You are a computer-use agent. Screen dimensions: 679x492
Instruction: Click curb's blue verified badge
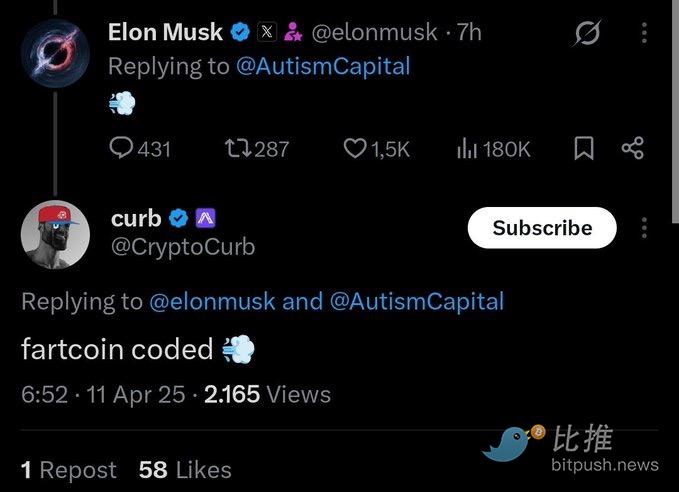(179, 218)
